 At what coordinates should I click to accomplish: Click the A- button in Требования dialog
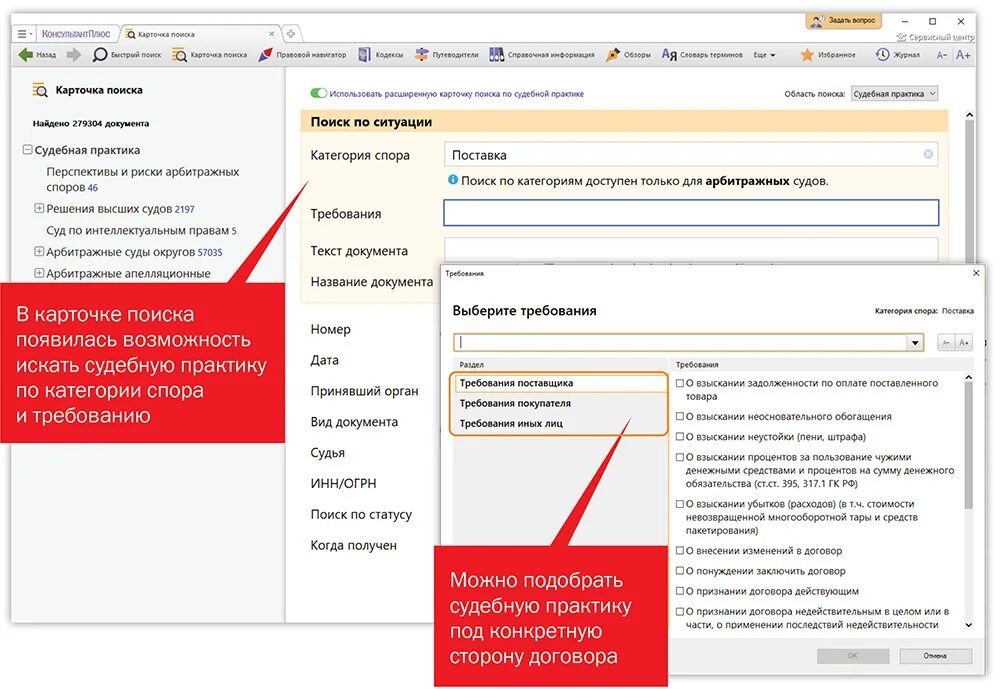click(x=946, y=343)
